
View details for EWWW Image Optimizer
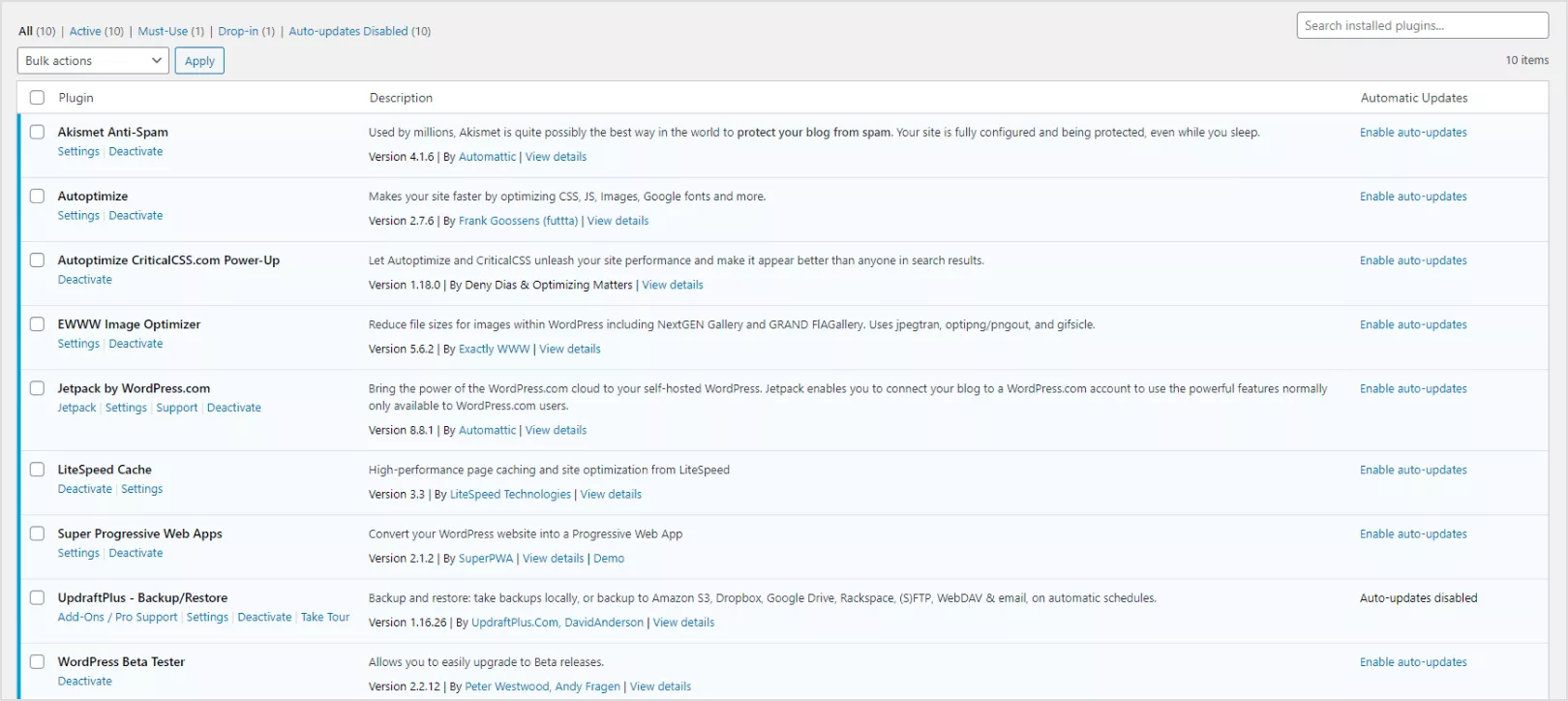tap(570, 349)
